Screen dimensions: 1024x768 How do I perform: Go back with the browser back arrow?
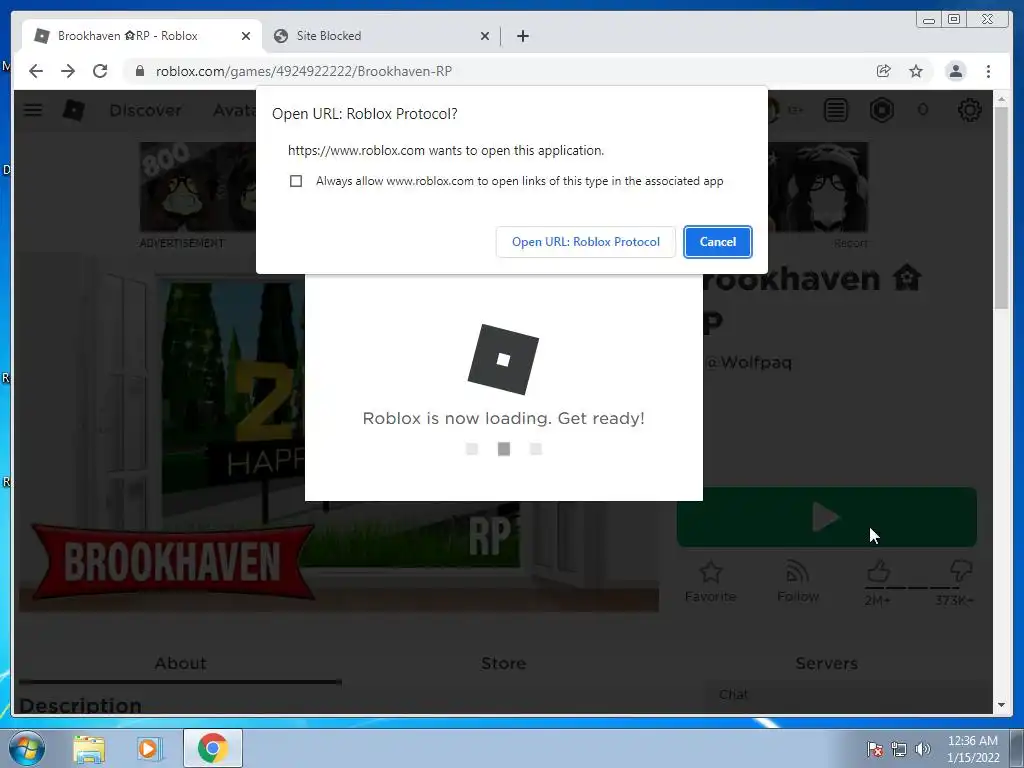click(x=36, y=71)
